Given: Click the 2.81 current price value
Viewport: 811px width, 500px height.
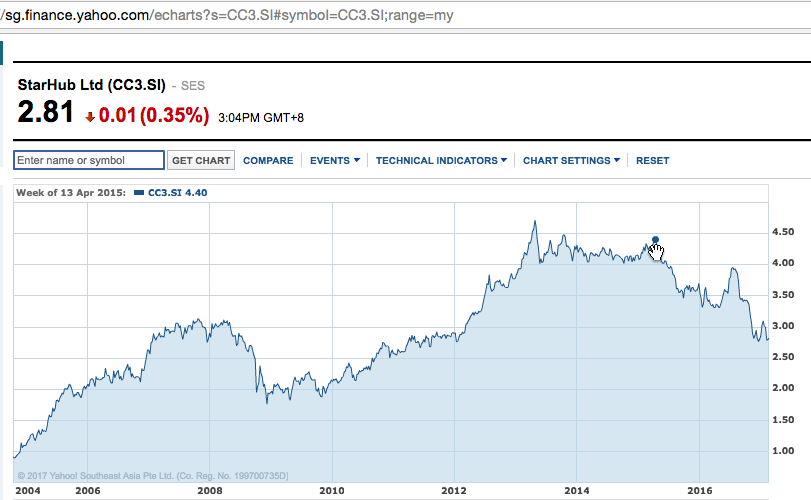Looking at the screenshot, I should pos(46,112).
